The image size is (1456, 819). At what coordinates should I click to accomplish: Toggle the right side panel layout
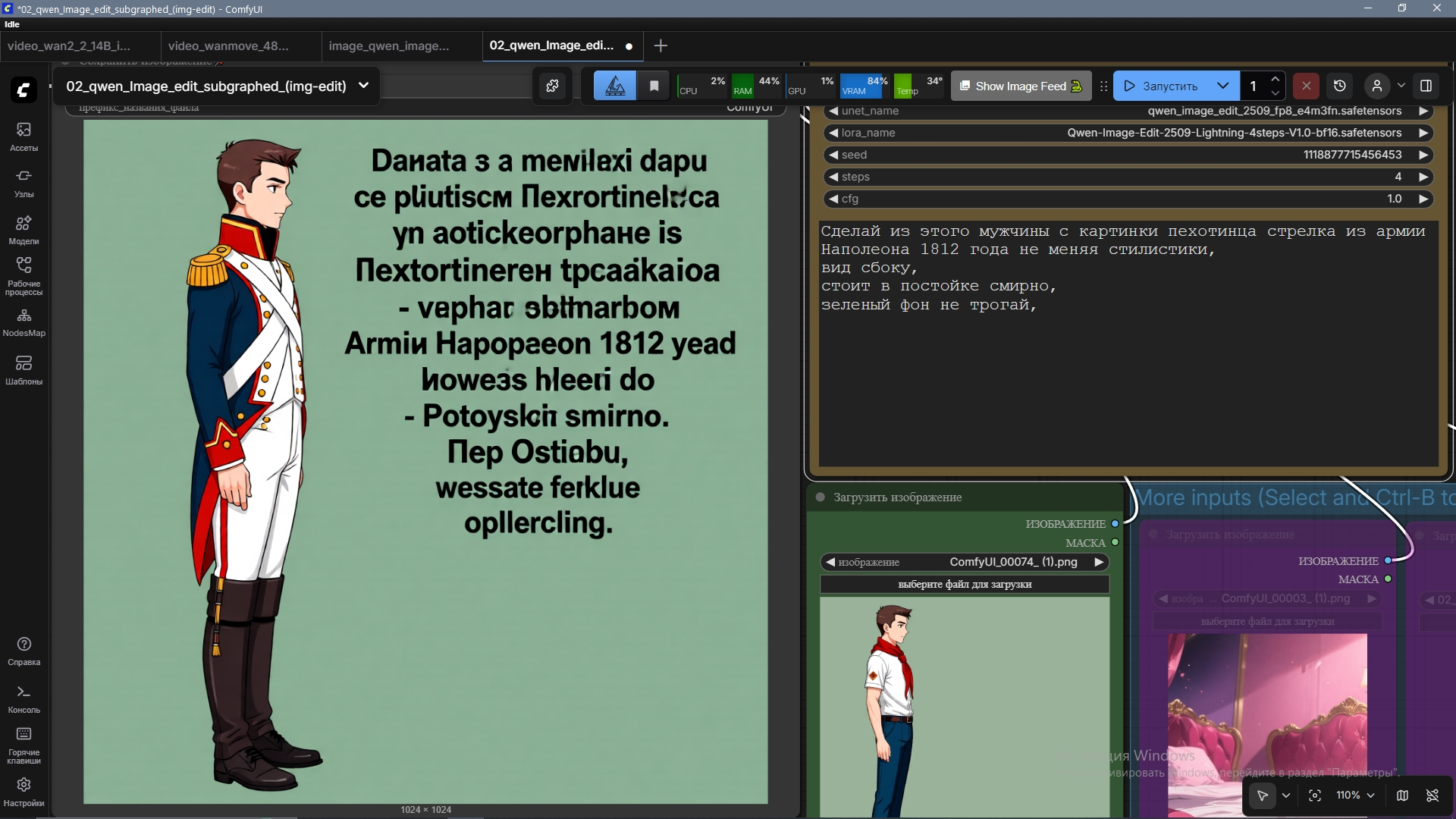pos(1426,86)
